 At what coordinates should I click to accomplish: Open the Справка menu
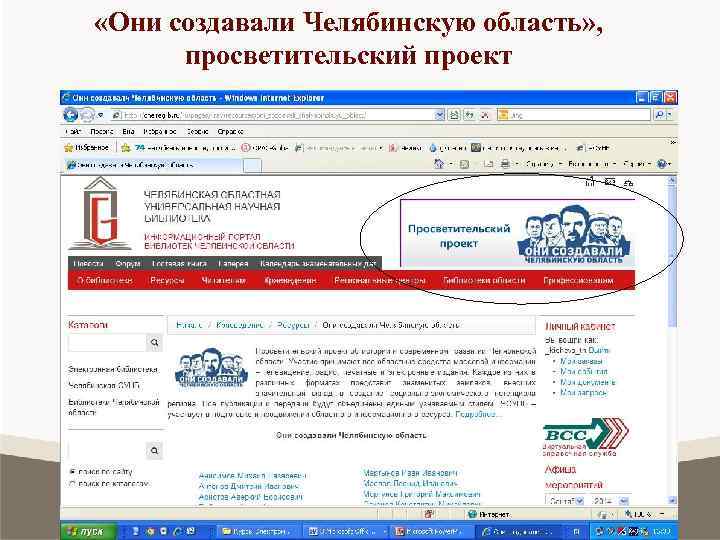point(230,131)
